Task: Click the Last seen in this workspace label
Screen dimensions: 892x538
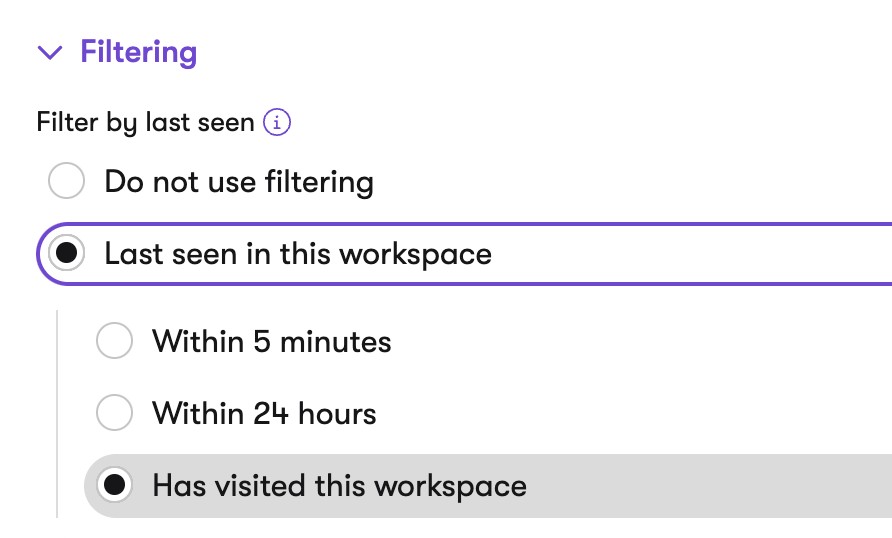Action: pyautogui.click(x=298, y=254)
